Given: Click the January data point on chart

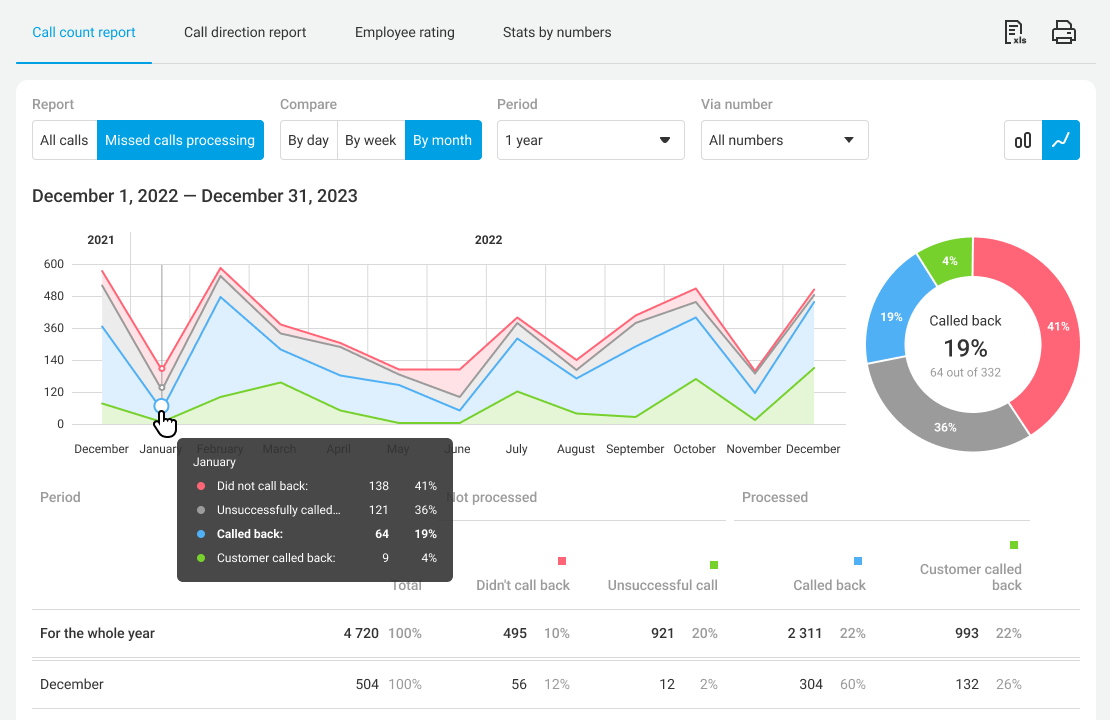Looking at the screenshot, I should 162,406.
